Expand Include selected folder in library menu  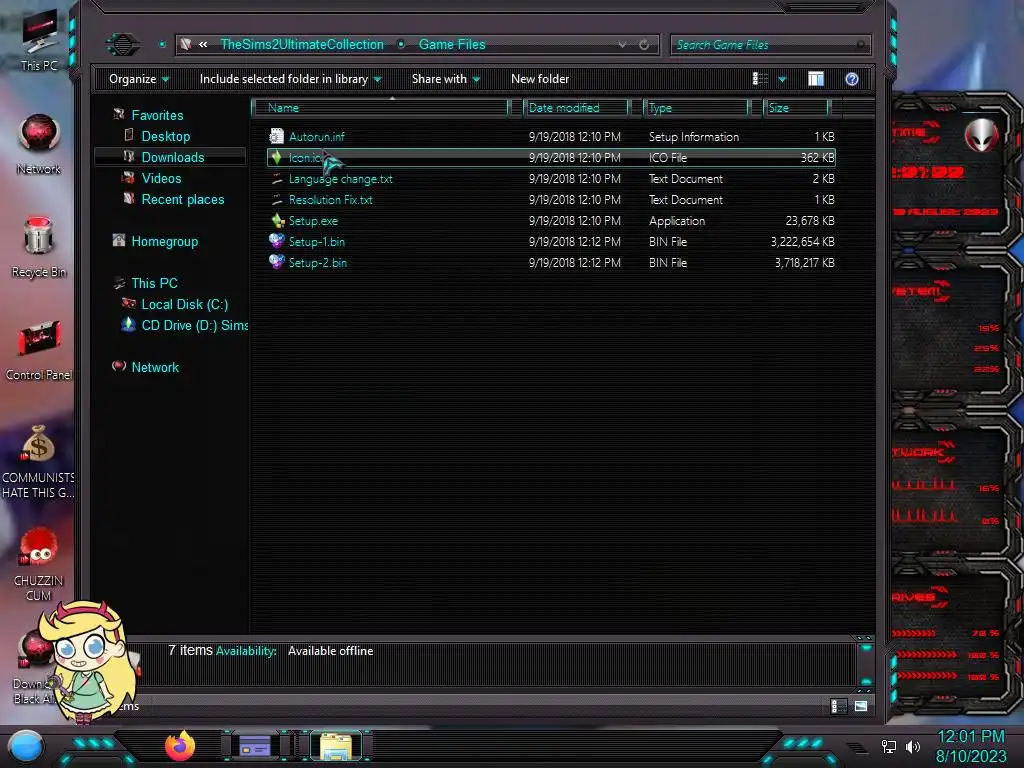coord(291,79)
